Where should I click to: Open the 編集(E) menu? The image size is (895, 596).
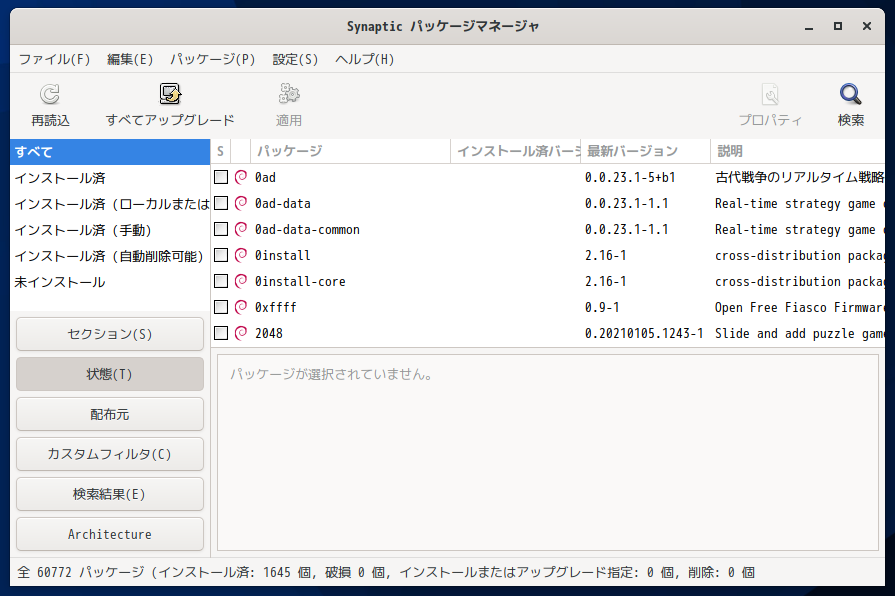pos(130,59)
